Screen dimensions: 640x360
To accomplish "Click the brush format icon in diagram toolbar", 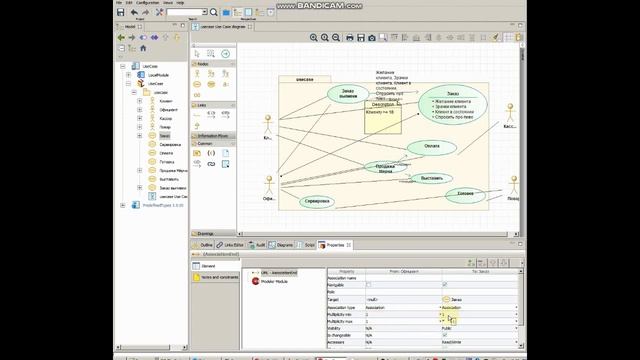I will [x=495, y=38].
